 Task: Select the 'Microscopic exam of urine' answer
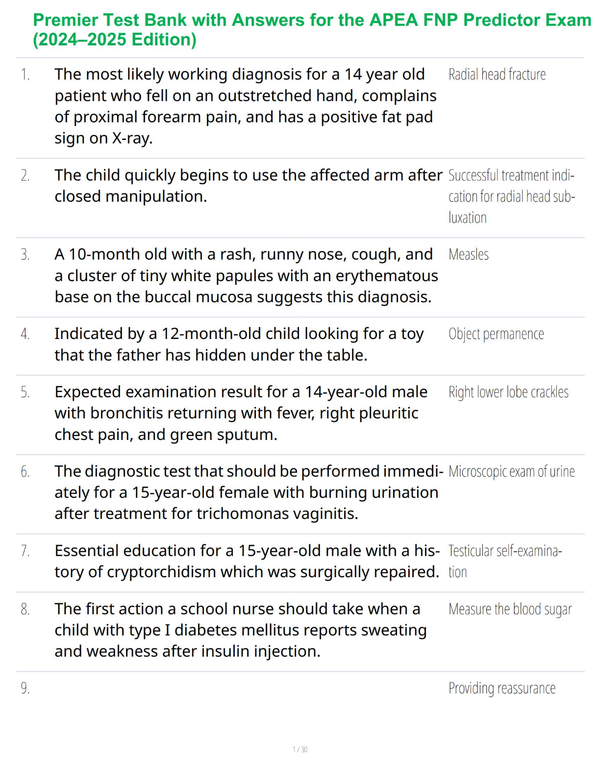point(511,472)
